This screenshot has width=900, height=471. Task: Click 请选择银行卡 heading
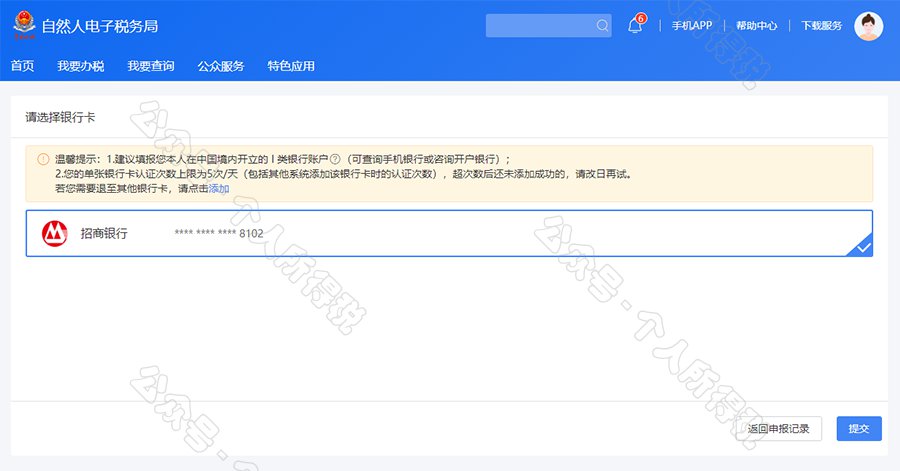[60, 118]
